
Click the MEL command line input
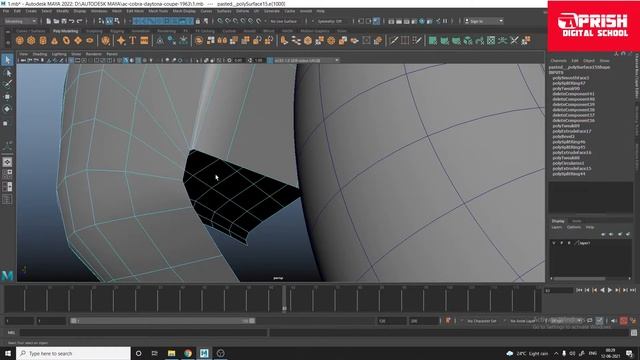click(x=144, y=333)
